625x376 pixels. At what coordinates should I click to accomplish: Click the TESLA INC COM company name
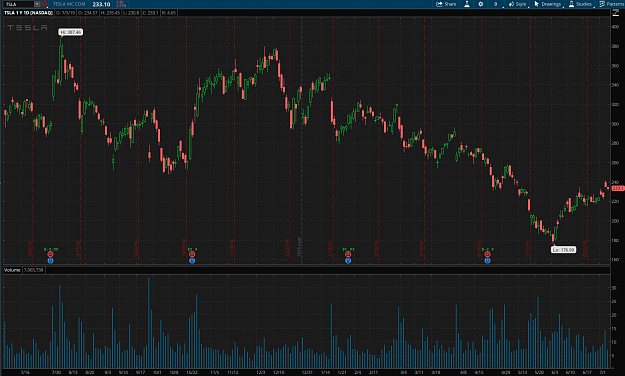click(x=69, y=4)
